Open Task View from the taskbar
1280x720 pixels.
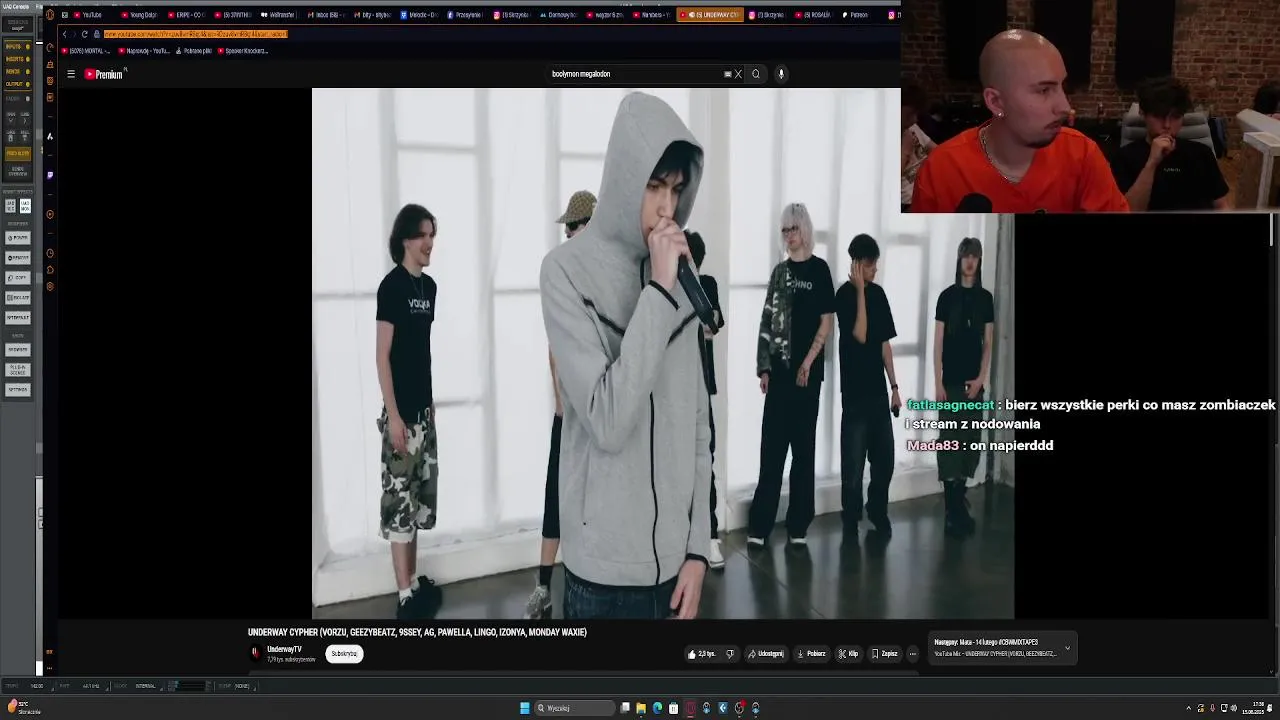pos(625,708)
